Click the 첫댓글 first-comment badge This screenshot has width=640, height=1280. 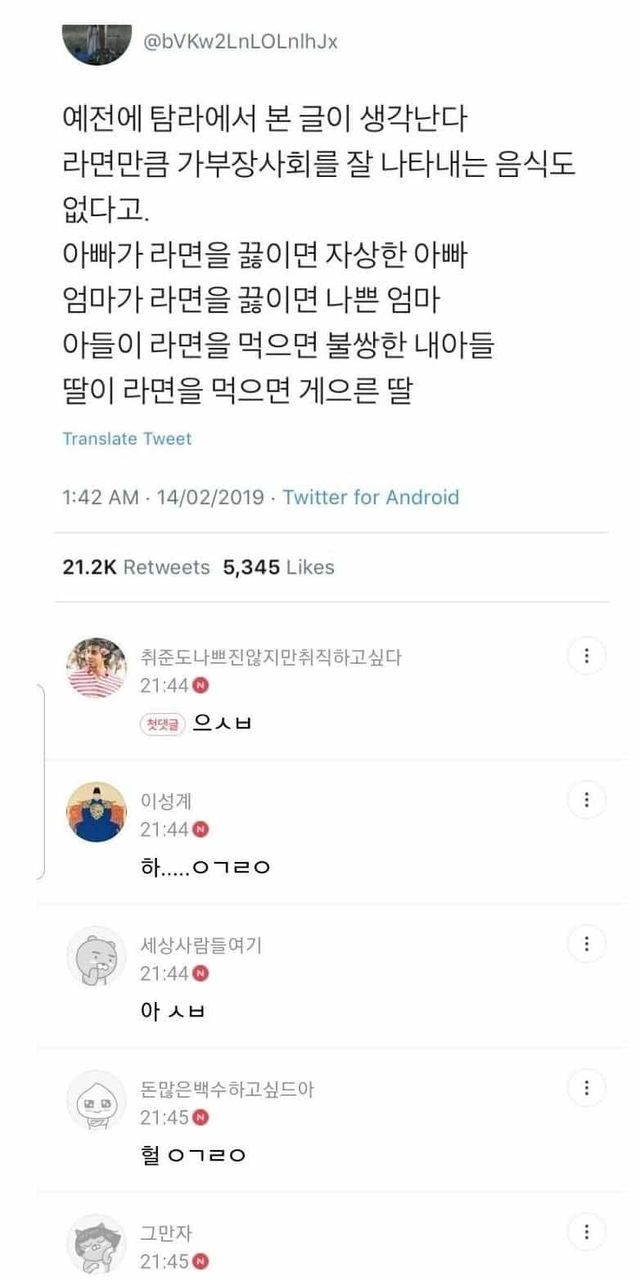pyautogui.click(x=162, y=726)
